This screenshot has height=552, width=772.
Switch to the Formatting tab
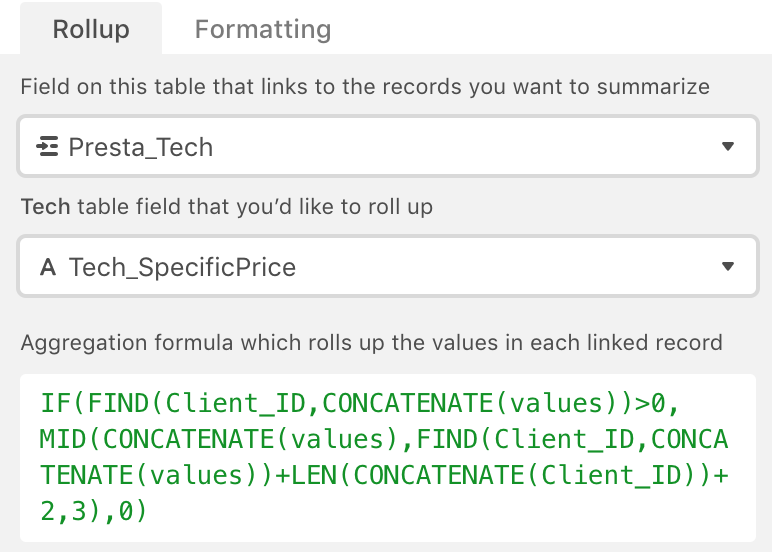pos(263,29)
